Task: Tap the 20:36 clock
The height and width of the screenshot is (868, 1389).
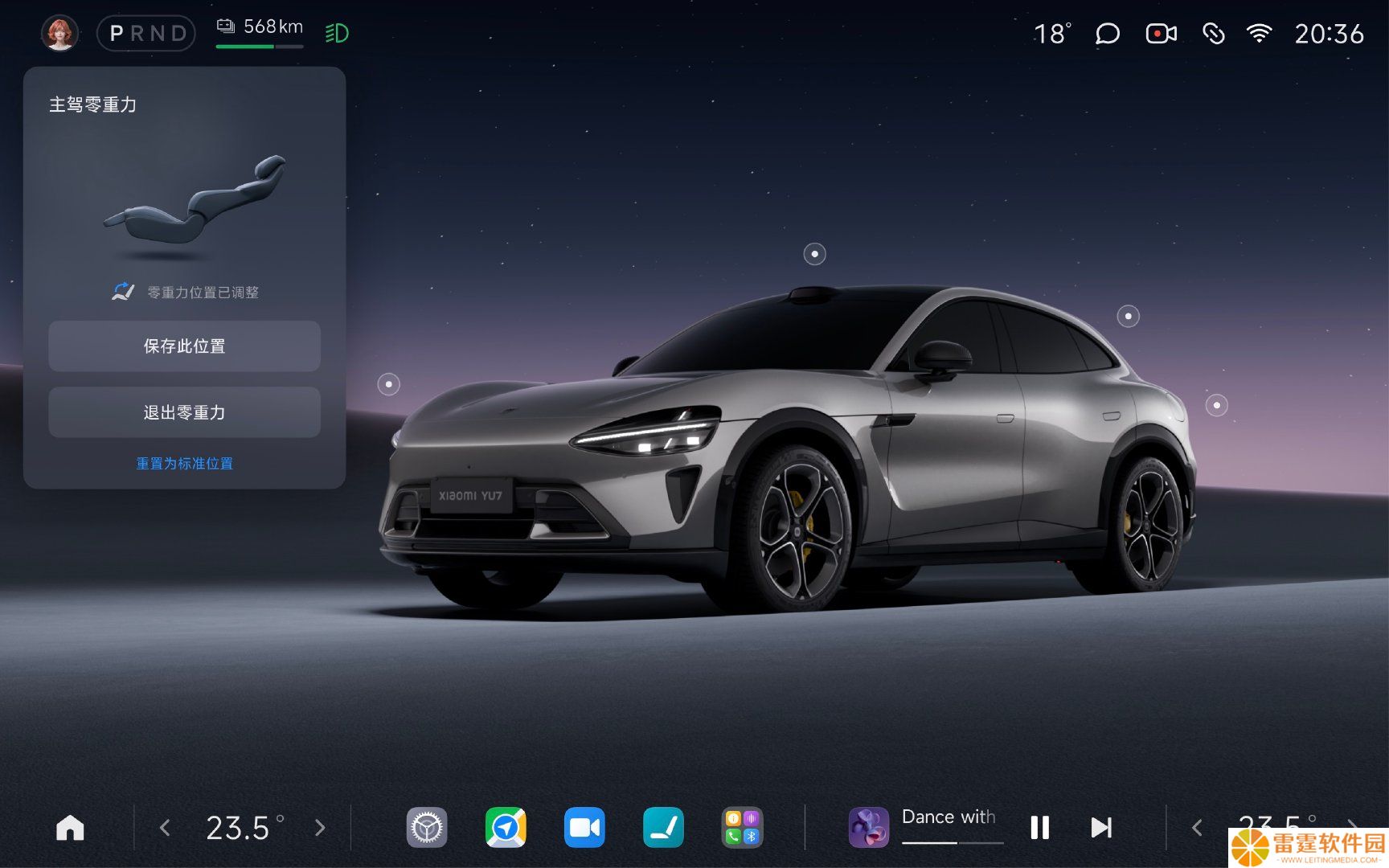Action: (1329, 34)
